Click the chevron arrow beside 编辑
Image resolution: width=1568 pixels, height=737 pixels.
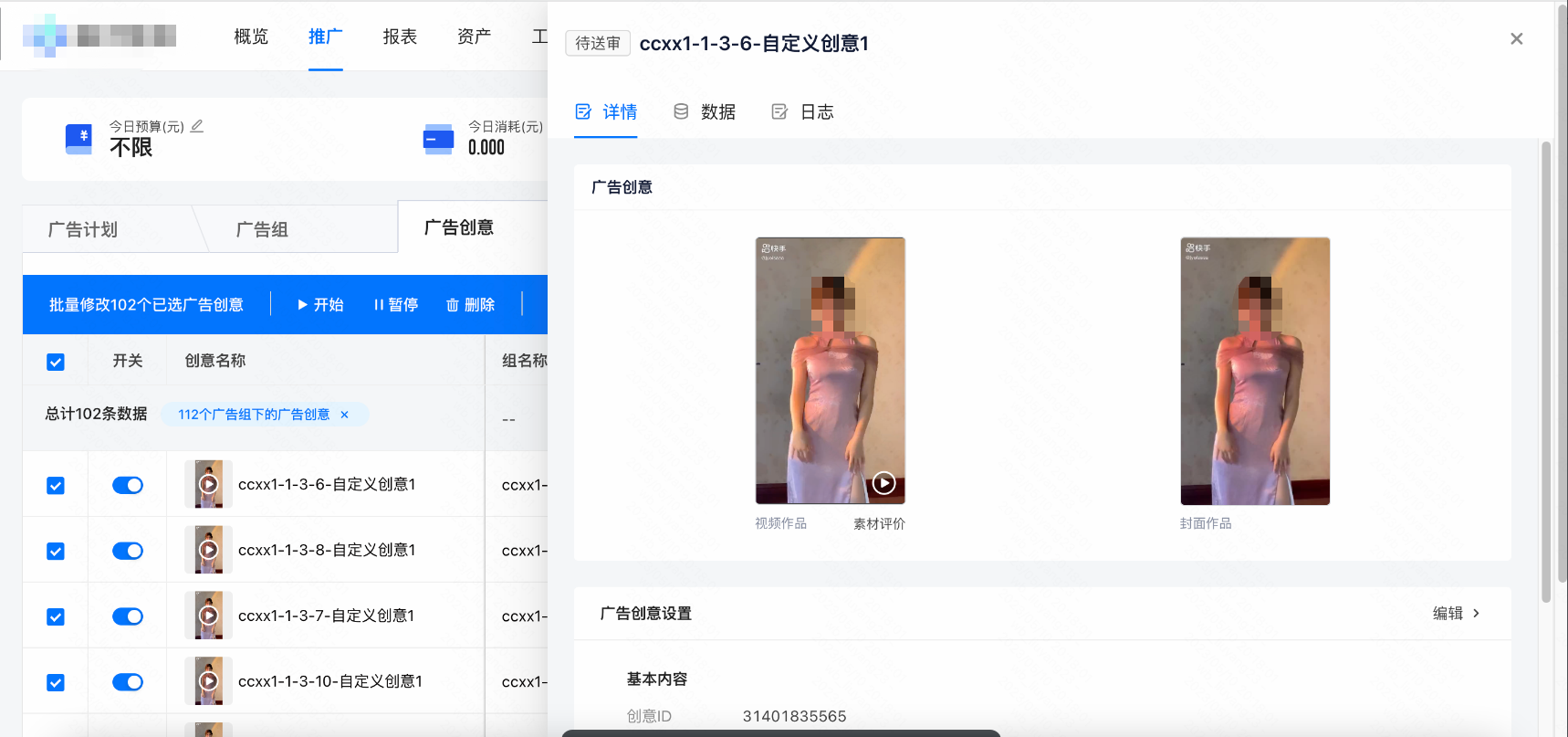click(x=1476, y=614)
